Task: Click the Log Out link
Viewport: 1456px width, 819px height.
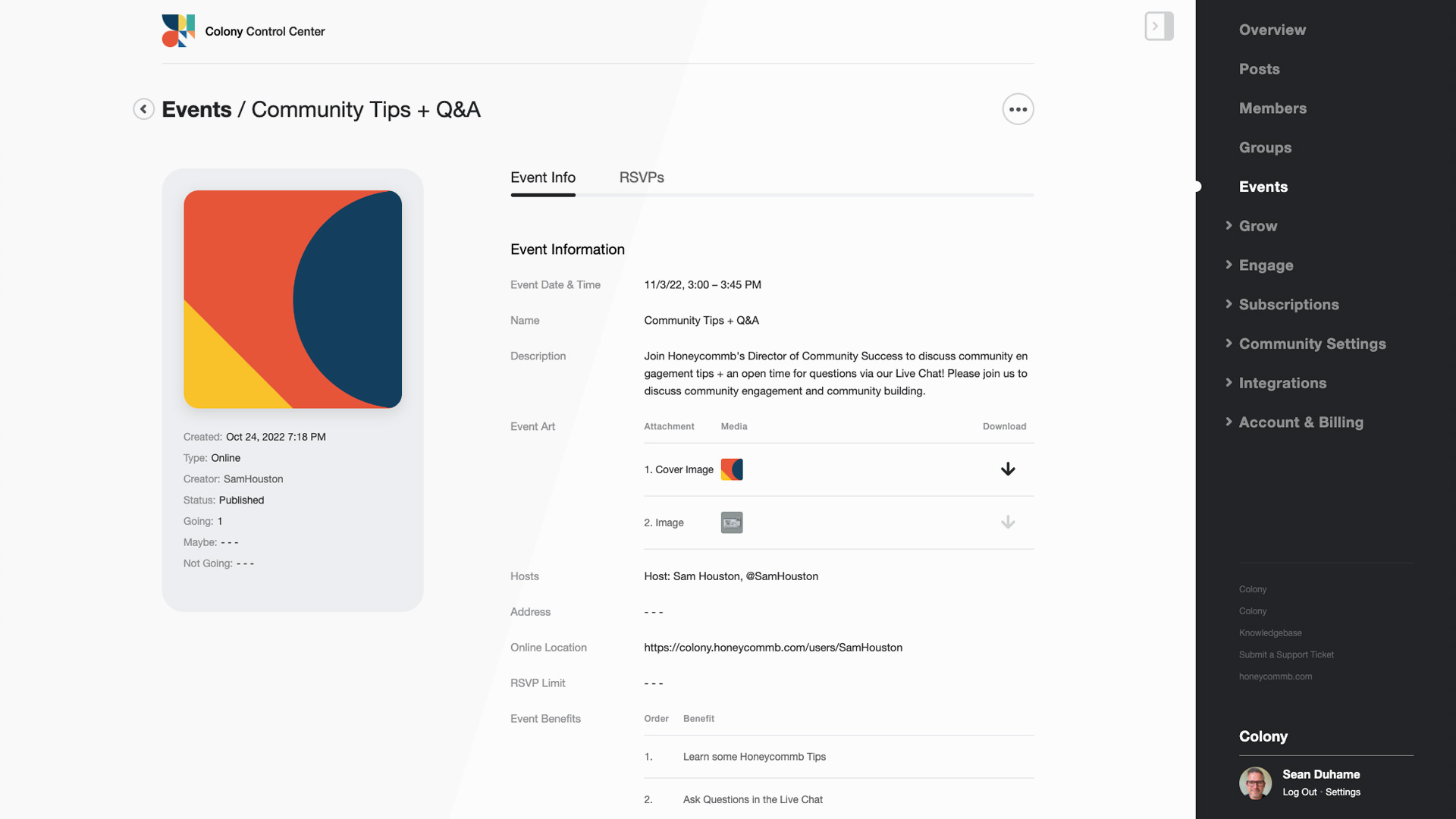Action: pos(1299,792)
